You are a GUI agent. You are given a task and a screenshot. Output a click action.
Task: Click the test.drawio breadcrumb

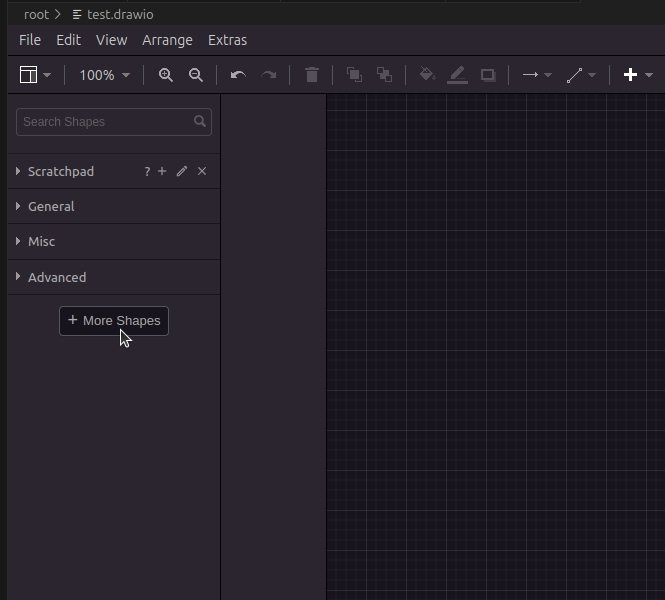[120, 15]
